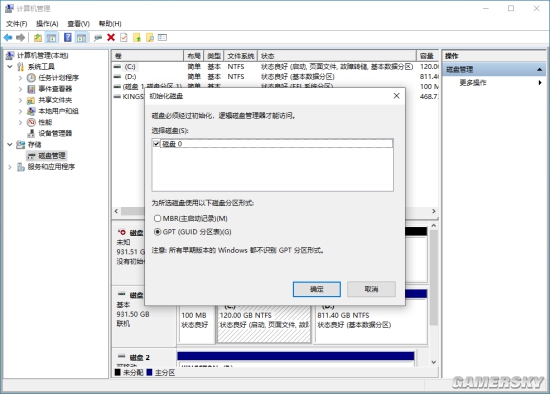Click the Performance (性能) tree icon

[x=31, y=122]
